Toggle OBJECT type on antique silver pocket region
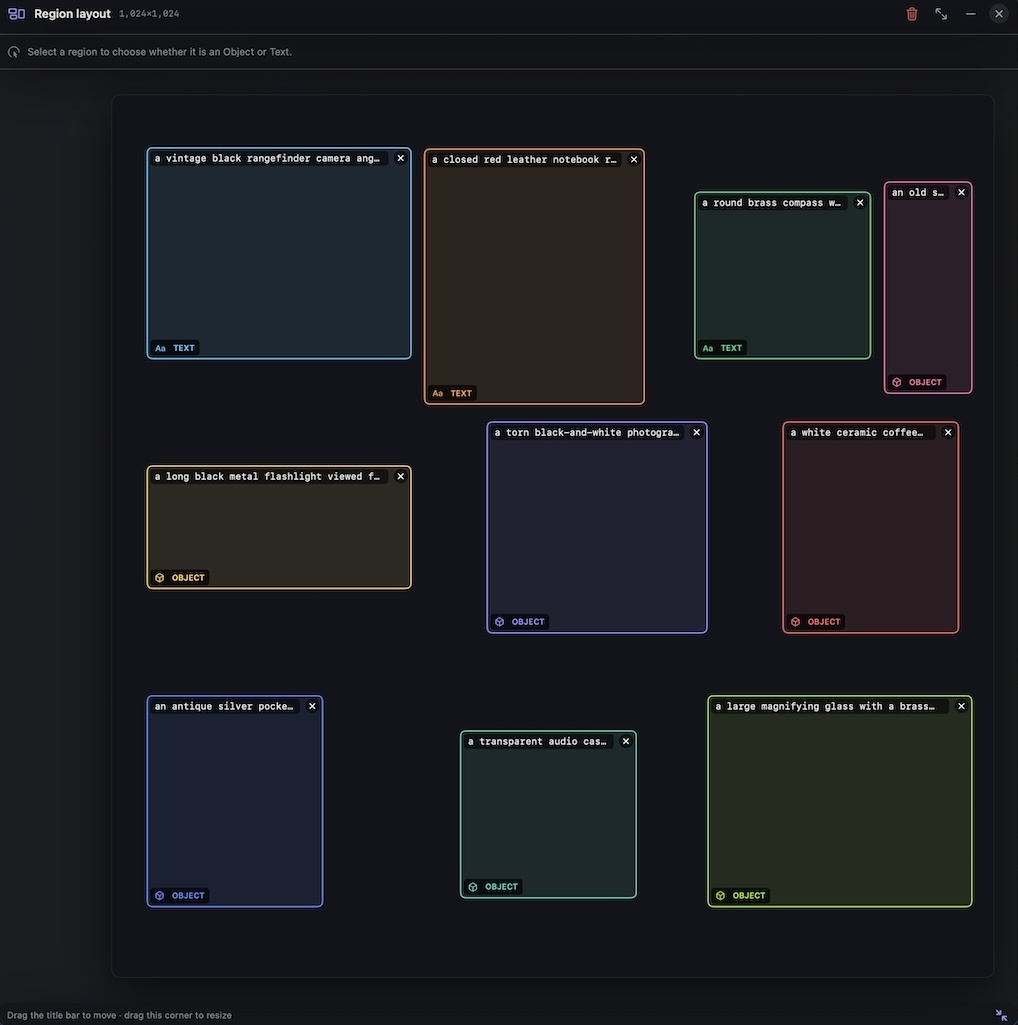1018x1025 pixels. point(180,896)
